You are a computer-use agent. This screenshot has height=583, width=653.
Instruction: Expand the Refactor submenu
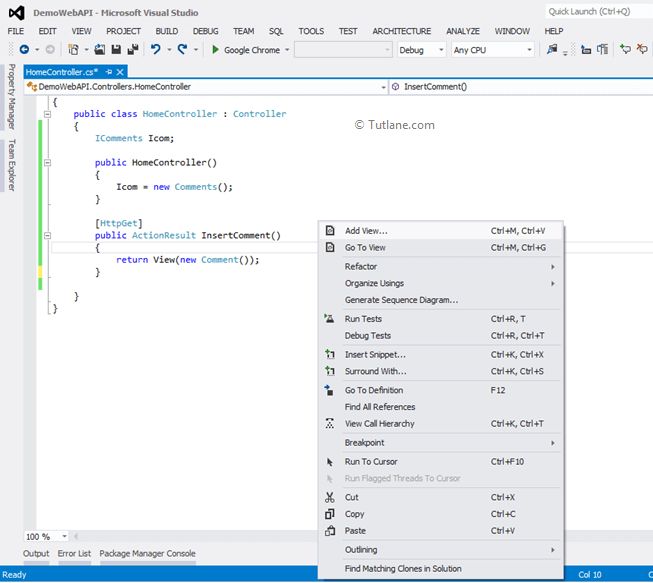(441, 267)
